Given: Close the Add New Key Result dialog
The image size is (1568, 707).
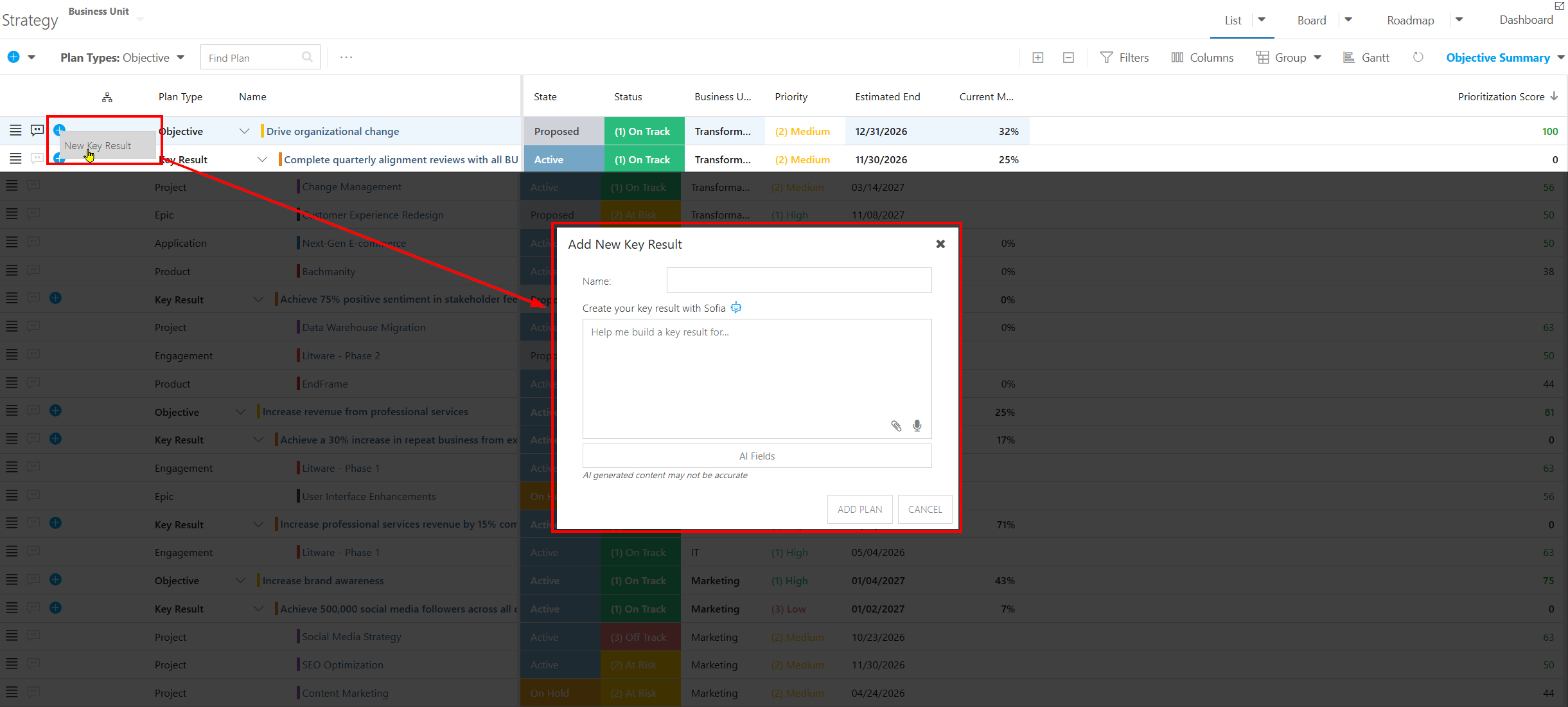Looking at the screenshot, I should 940,244.
